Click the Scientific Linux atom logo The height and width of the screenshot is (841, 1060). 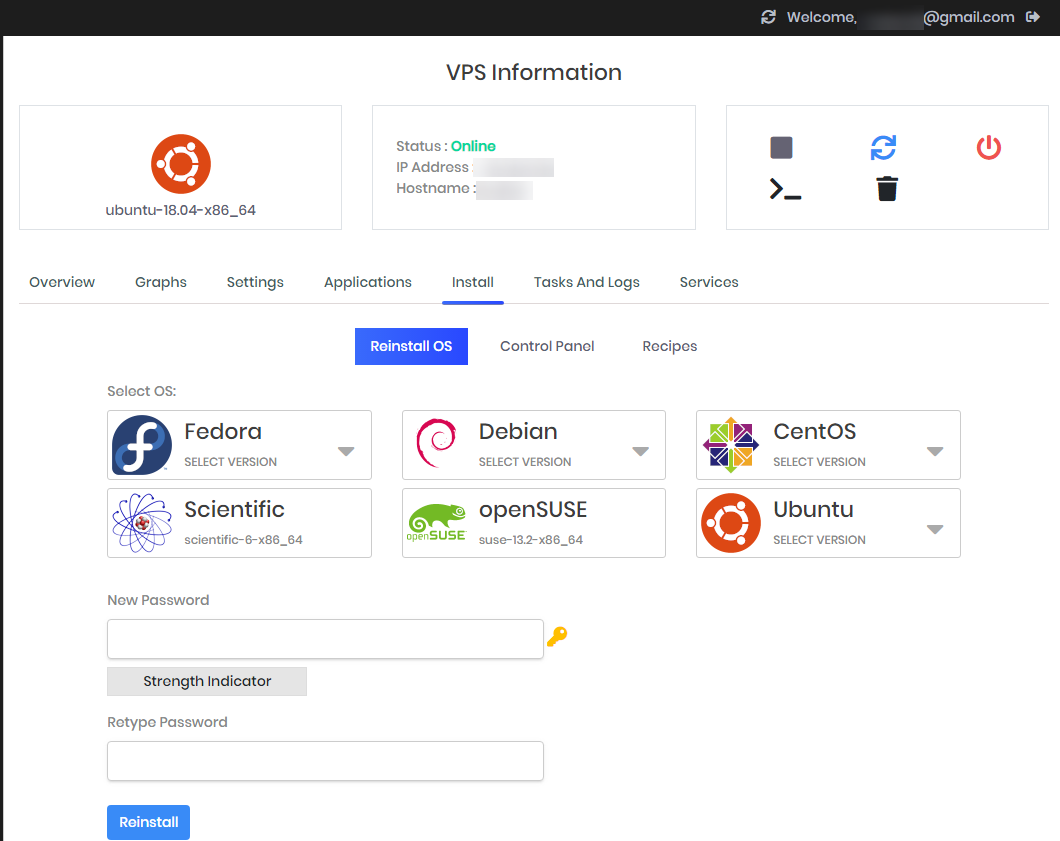pyautogui.click(x=142, y=523)
